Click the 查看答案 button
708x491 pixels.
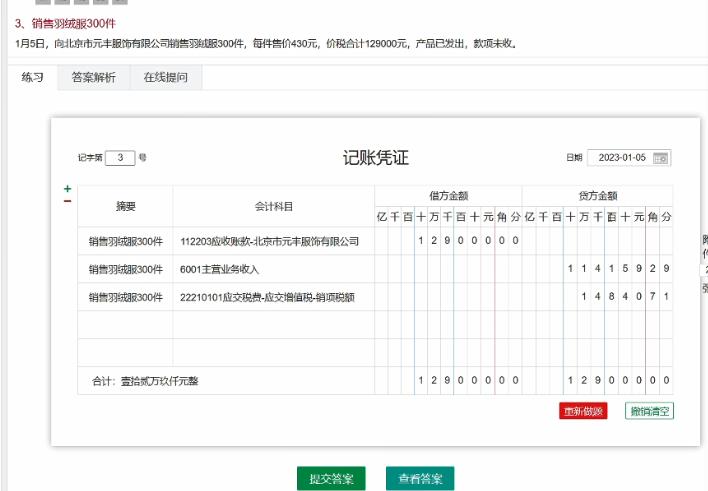pyautogui.click(x=420, y=478)
